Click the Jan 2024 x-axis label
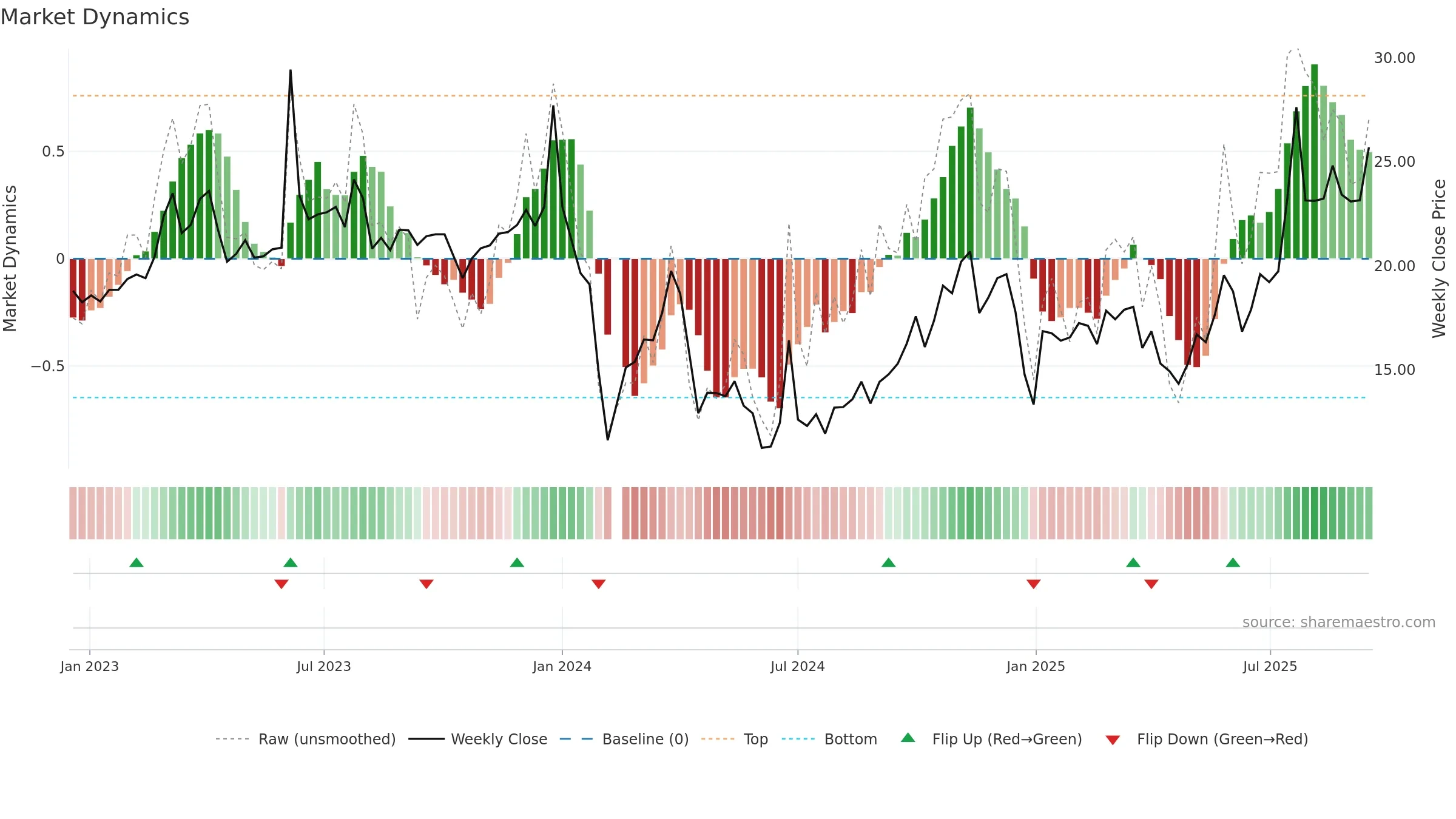1456x819 pixels. tap(562, 666)
